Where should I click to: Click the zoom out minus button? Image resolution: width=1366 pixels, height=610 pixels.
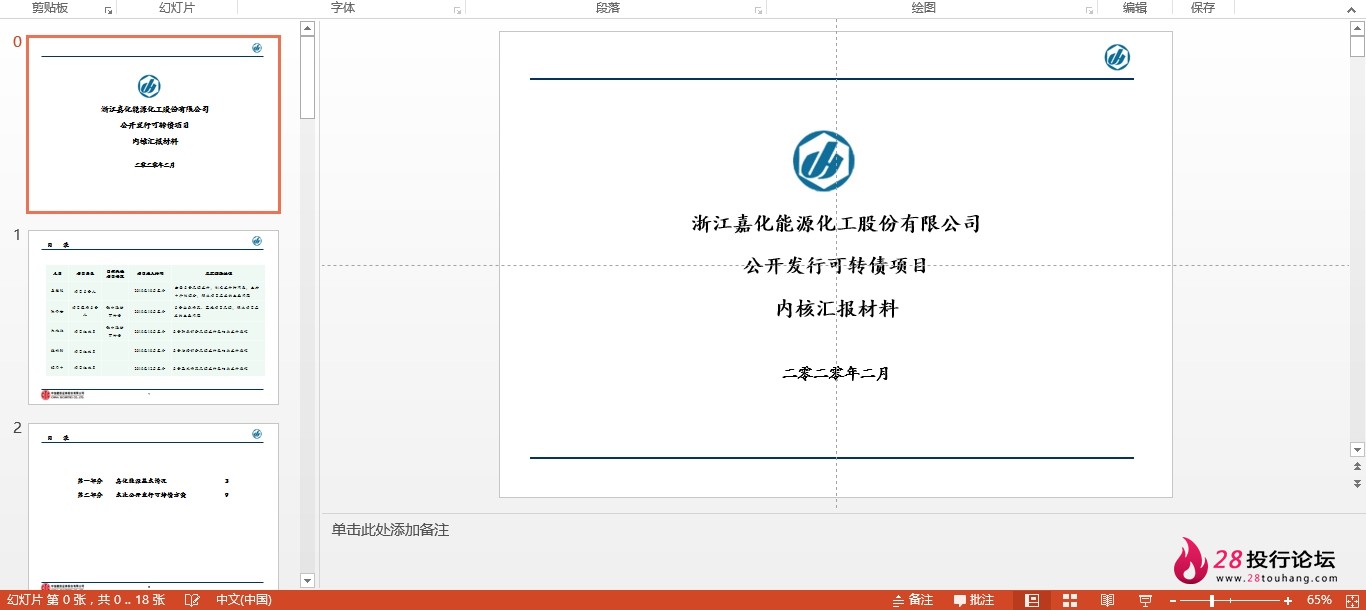1173,600
